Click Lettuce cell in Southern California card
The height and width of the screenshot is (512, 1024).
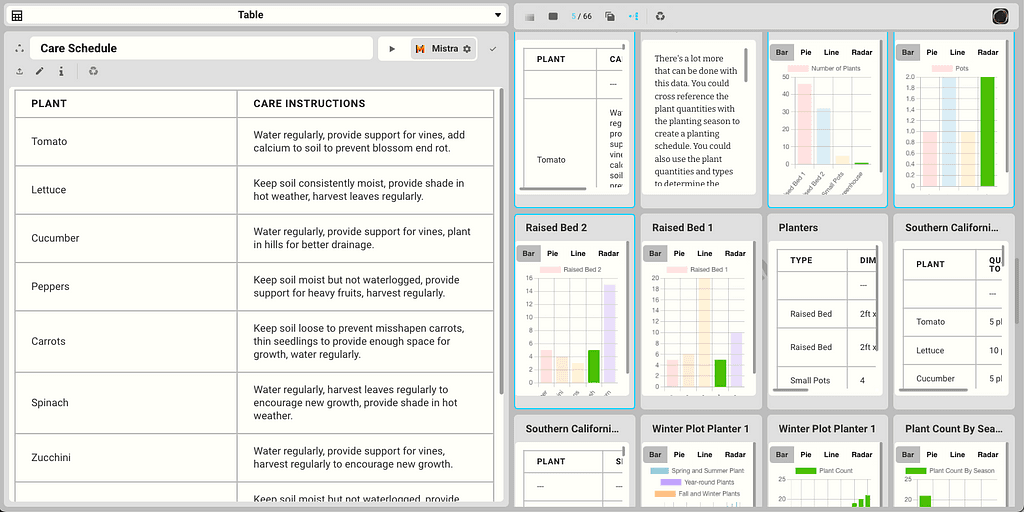pos(938,351)
